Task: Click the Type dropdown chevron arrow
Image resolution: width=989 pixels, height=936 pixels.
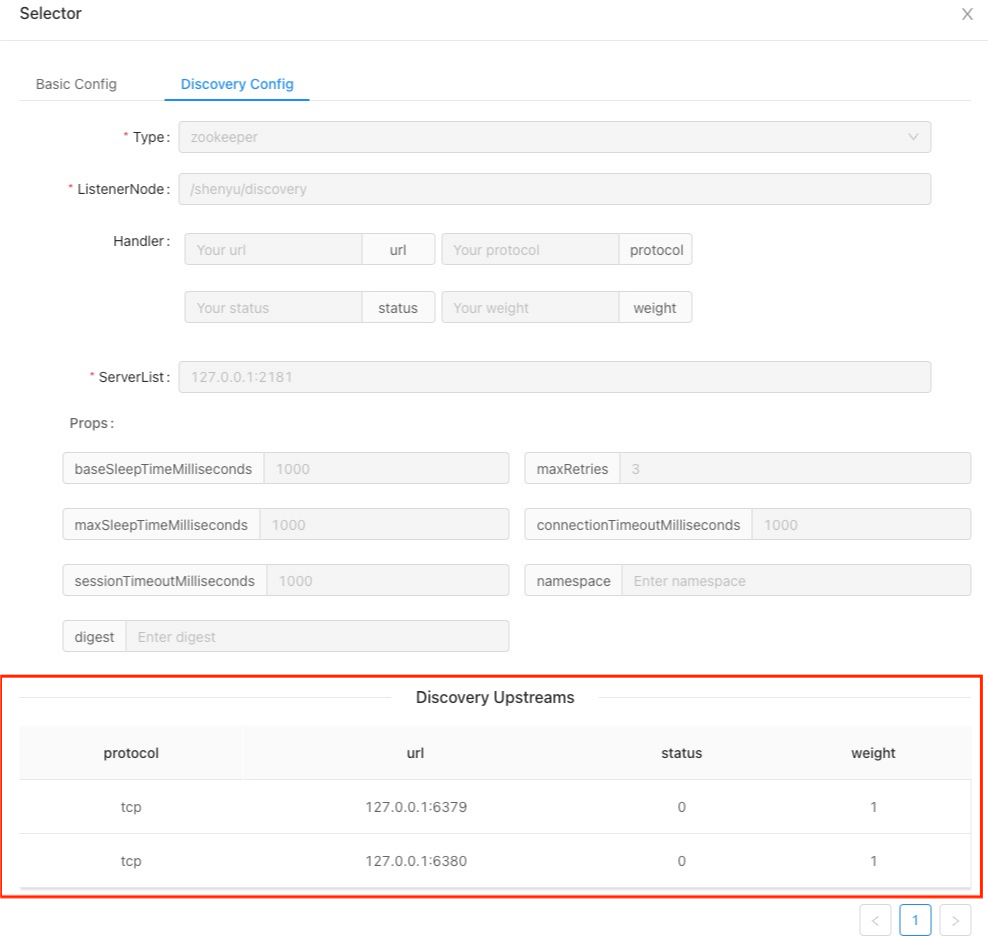Action: click(913, 137)
